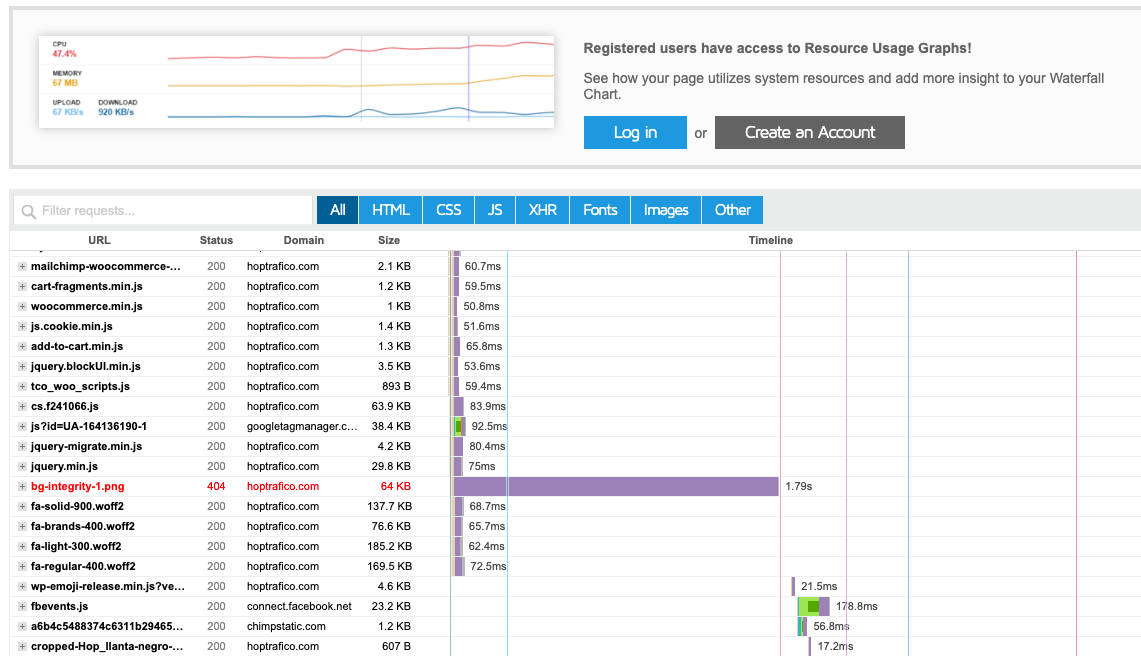Image resolution: width=1141 pixels, height=656 pixels.
Task: Expand the wp-emoji-release.min.js request row
Action: [x=22, y=587]
